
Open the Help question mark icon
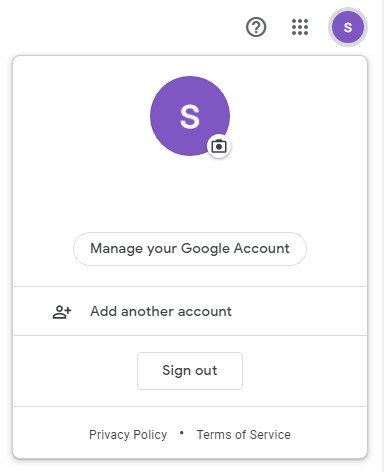256,27
